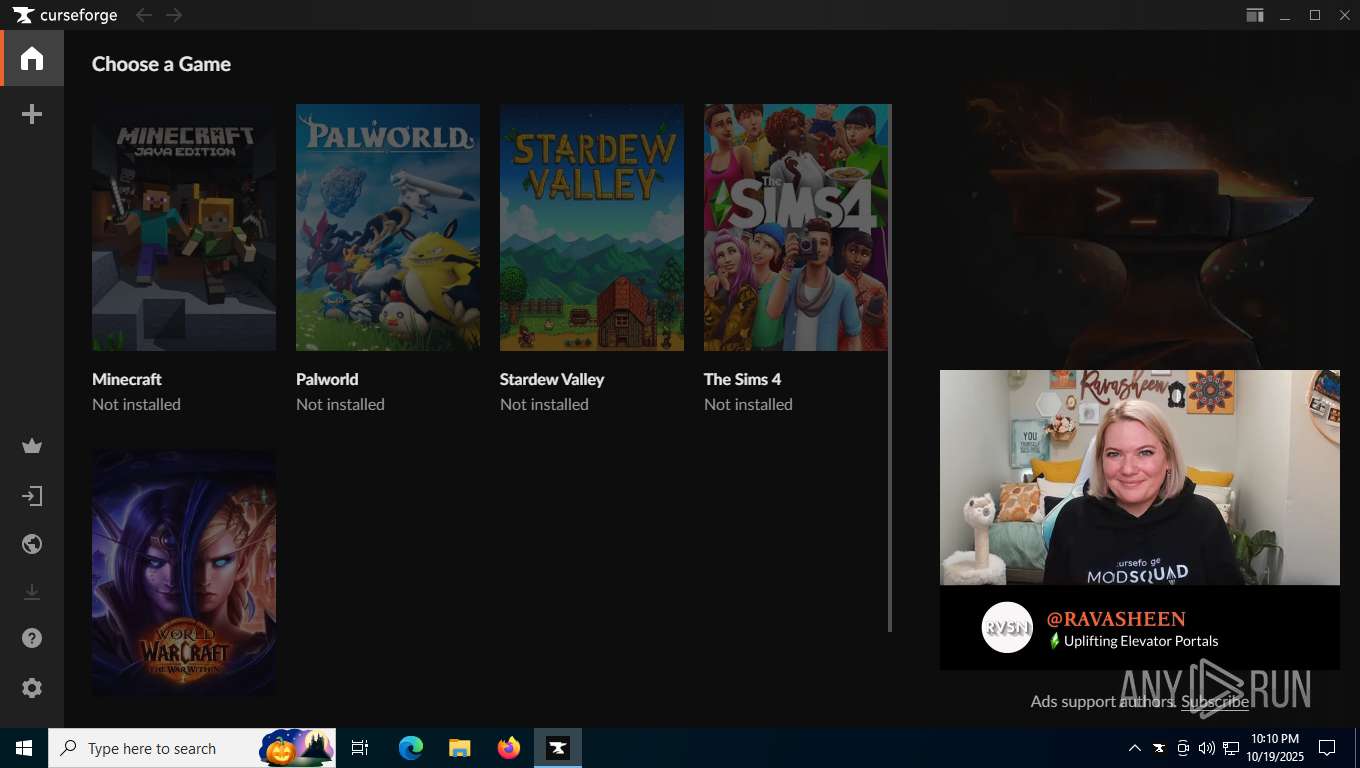Image resolution: width=1360 pixels, height=768 pixels.
Task: Open the crown premium icon in sidebar
Action: click(x=32, y=446)
